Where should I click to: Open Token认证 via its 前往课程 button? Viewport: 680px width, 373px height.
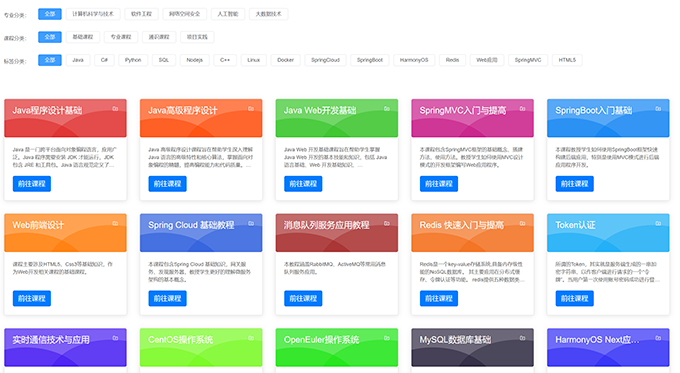575,298
